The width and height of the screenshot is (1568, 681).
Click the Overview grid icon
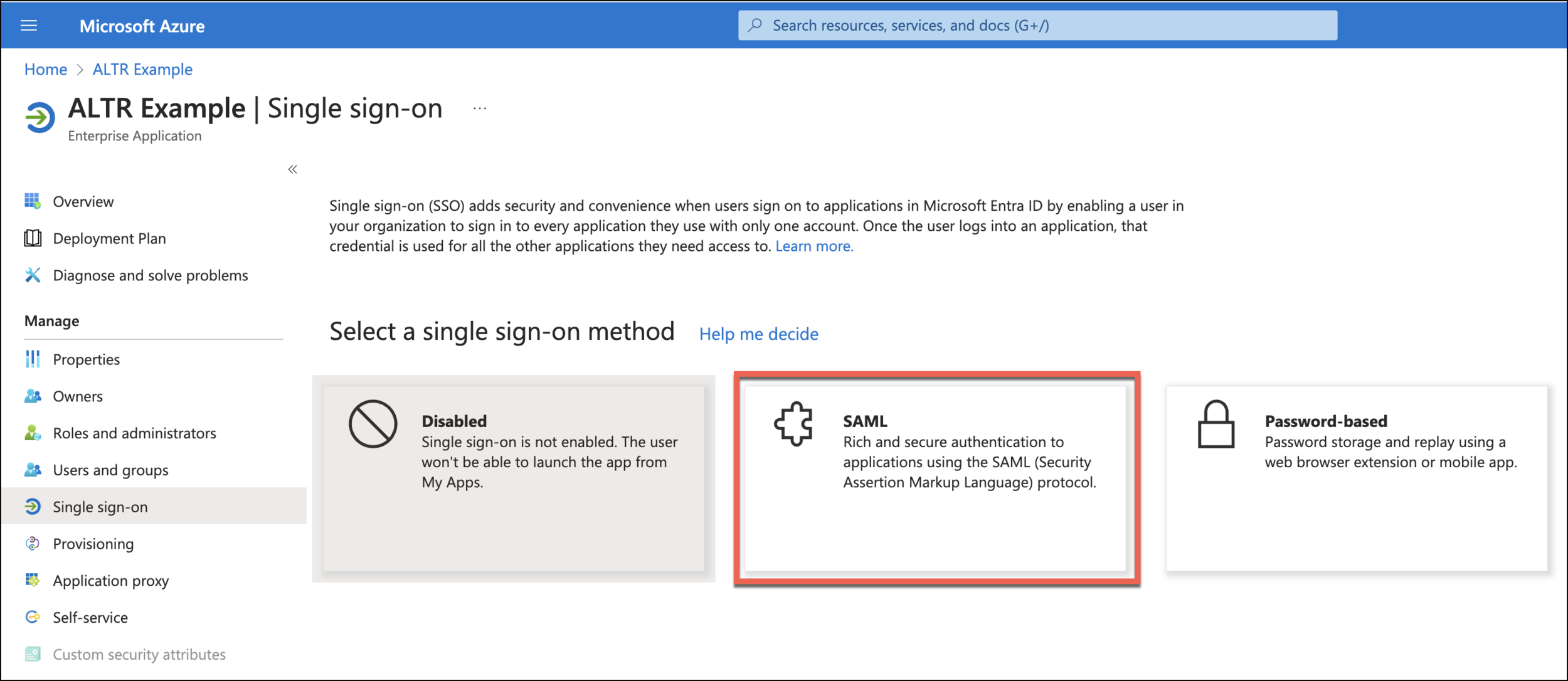coord(33,201)
